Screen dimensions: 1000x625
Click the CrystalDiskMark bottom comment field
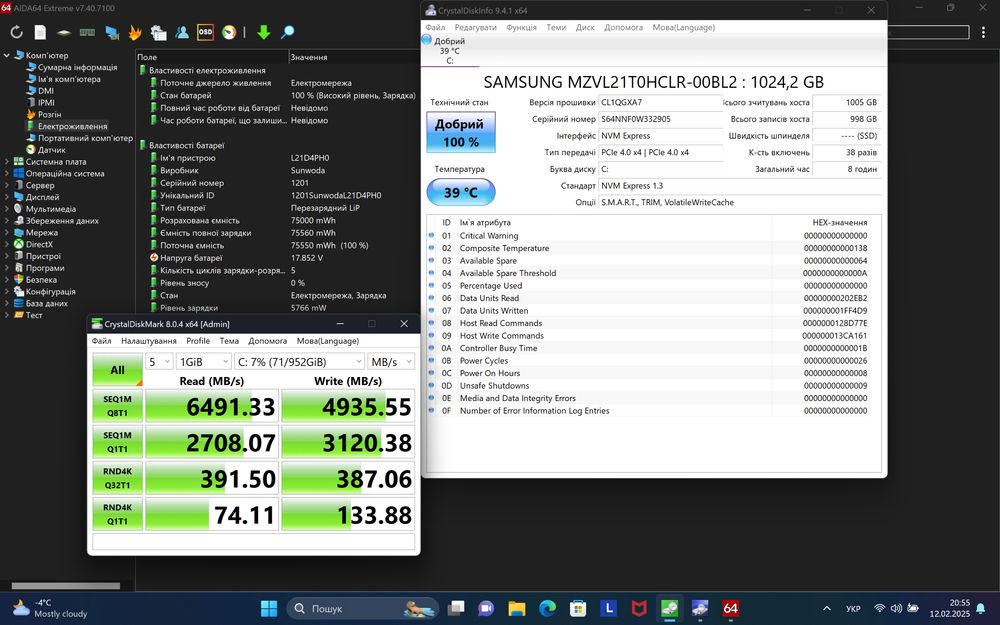[x=254, y=541]
